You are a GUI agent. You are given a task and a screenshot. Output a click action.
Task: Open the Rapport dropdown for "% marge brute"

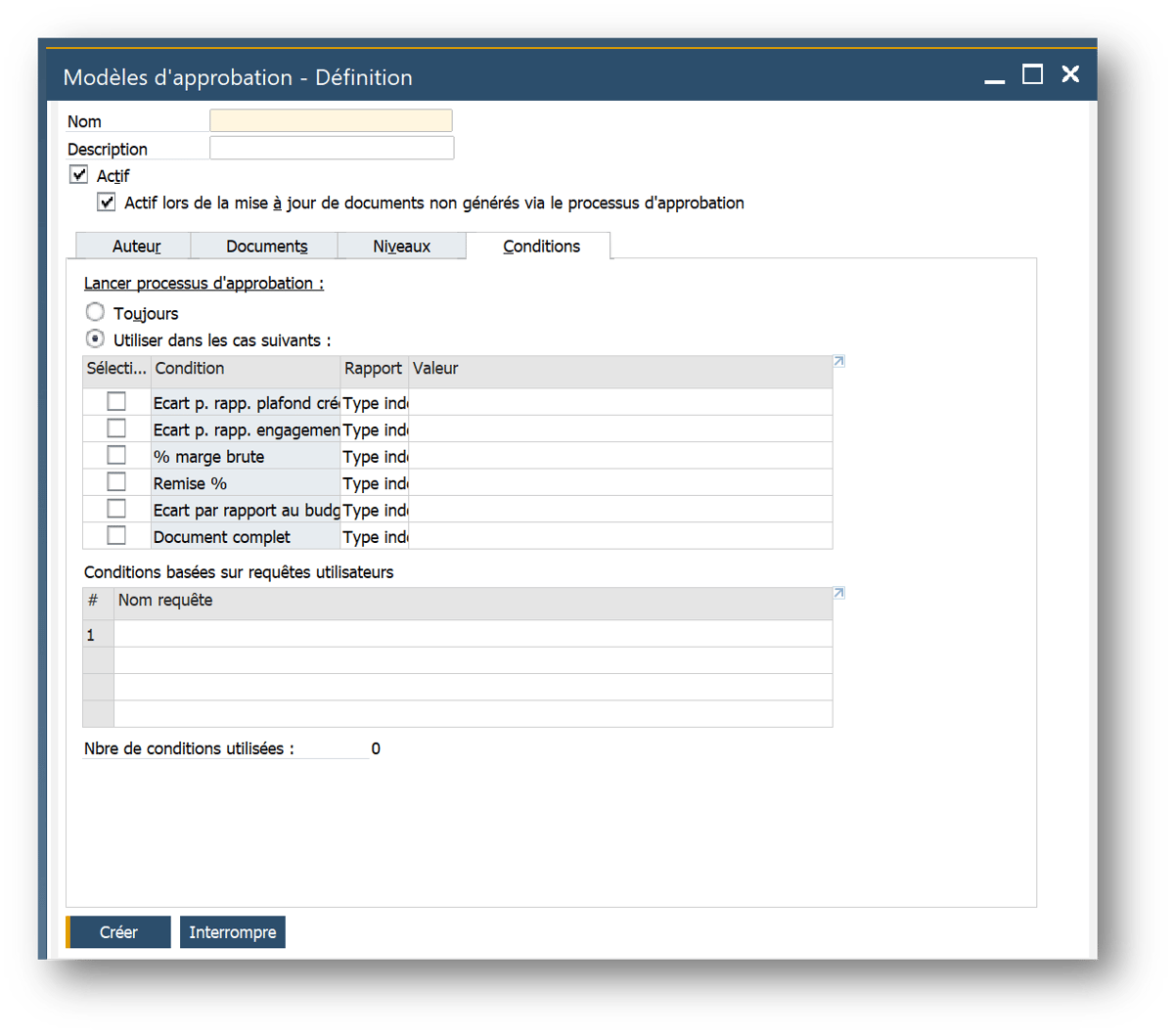pyautogui.click(x=375, y=455)
